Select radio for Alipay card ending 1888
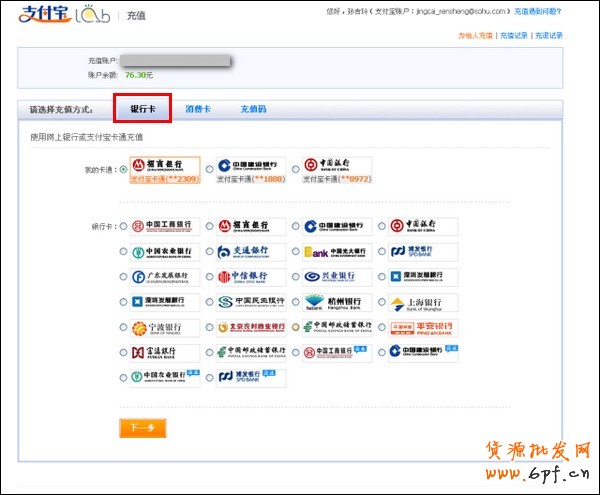Viewport: 600px width, 495px height. click(x=209, y=170)
